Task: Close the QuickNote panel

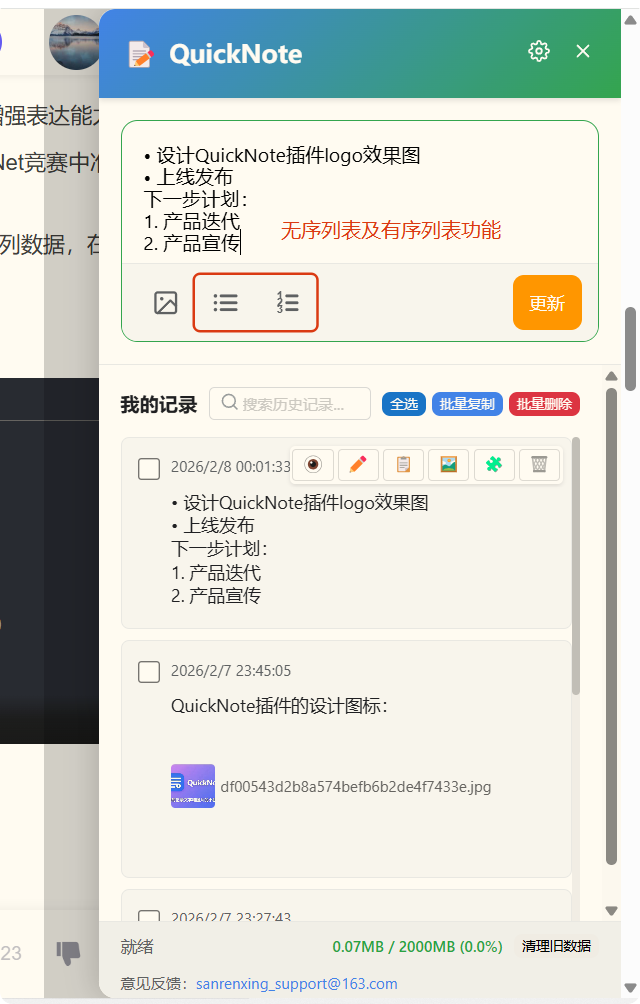Action: coord(582,51)
